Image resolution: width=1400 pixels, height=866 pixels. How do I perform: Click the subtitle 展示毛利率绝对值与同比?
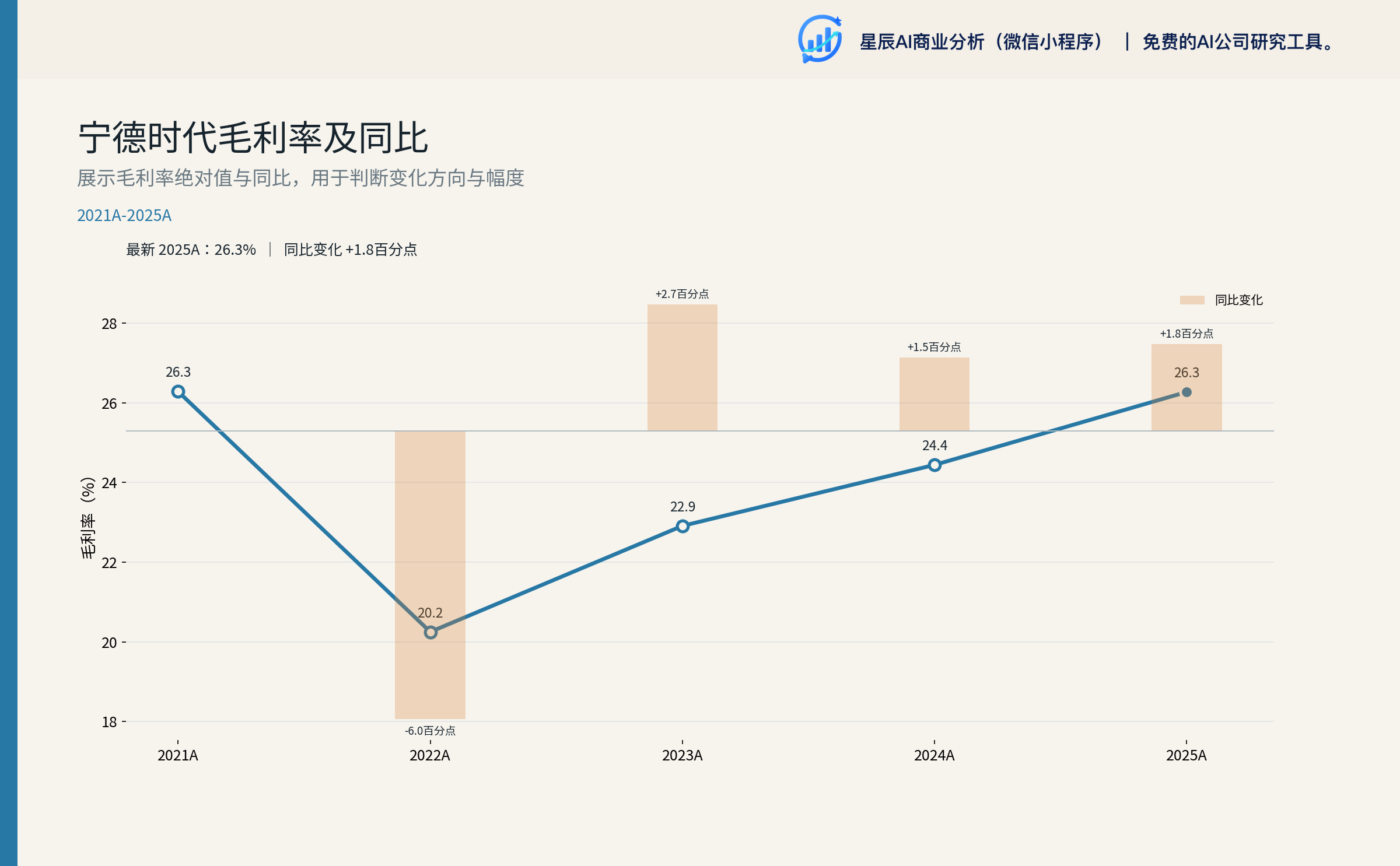pos(184,178)
